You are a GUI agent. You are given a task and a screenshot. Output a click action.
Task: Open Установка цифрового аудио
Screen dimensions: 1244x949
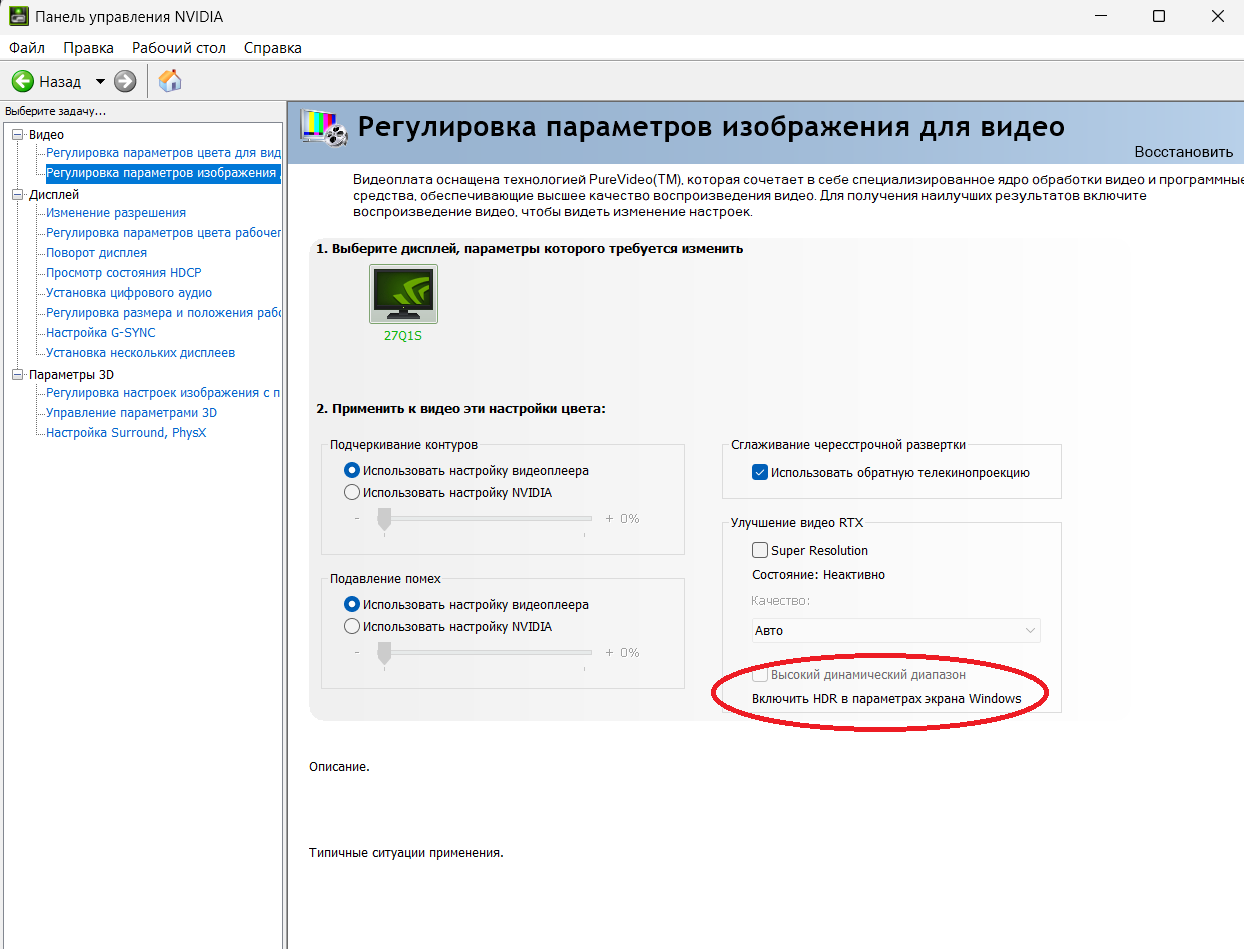129,293
